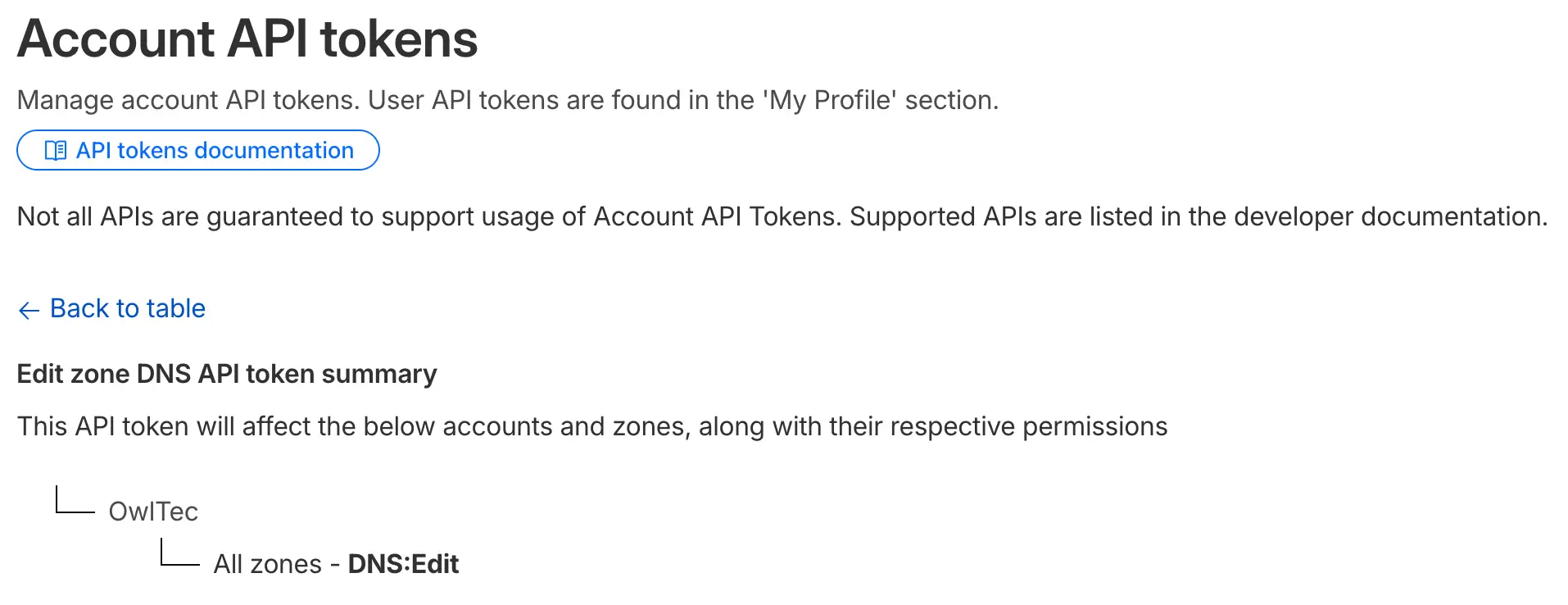
Task: Click the Account API tokens page heading
Action: coord(247,39)
